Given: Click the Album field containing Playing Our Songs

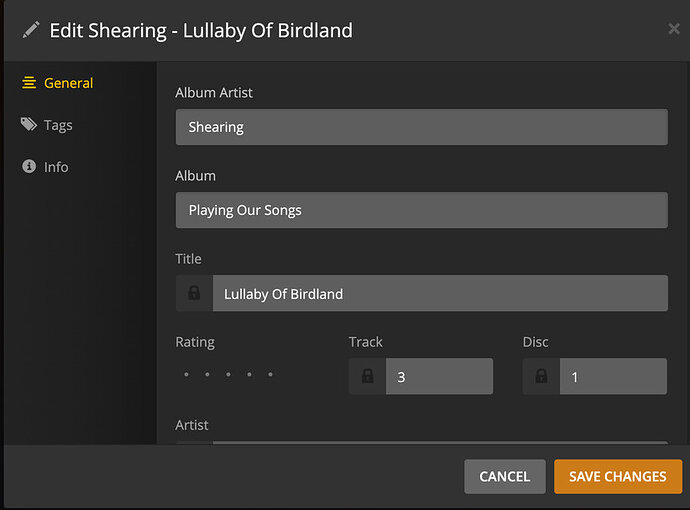Looking at the screenshot, I should pos(421,210).
